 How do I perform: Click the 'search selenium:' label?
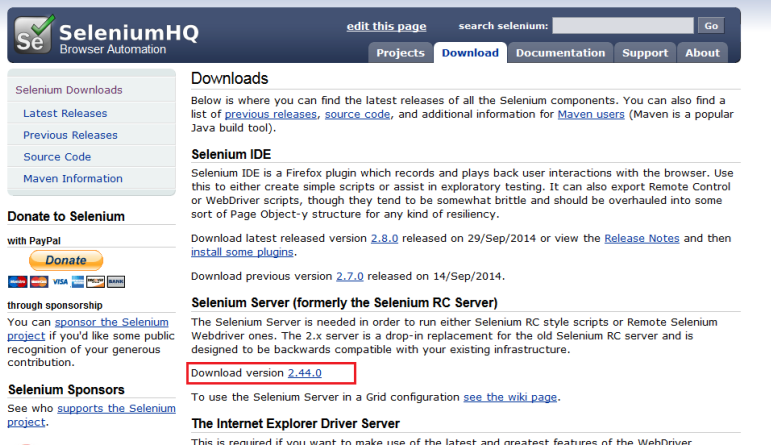pyautogui.click(x=503, y=26)
